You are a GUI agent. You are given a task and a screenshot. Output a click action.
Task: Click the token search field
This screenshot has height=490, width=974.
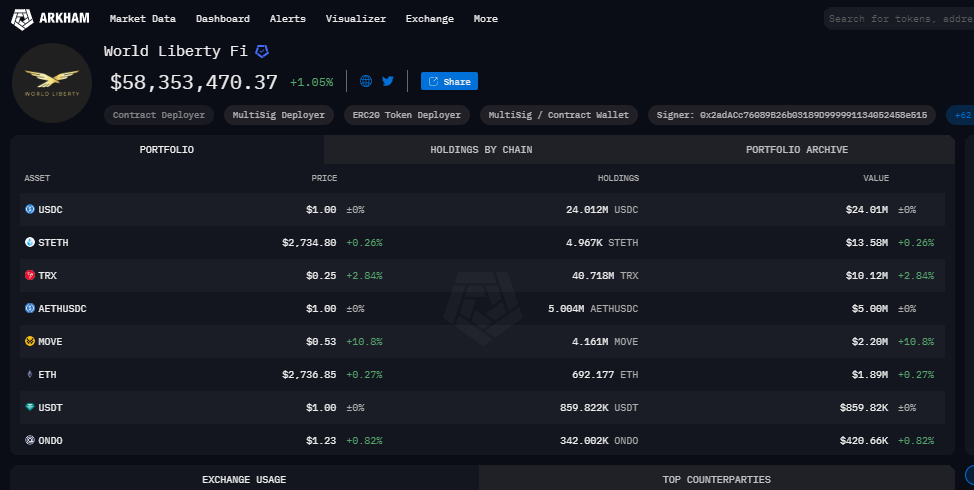(899, 19)
